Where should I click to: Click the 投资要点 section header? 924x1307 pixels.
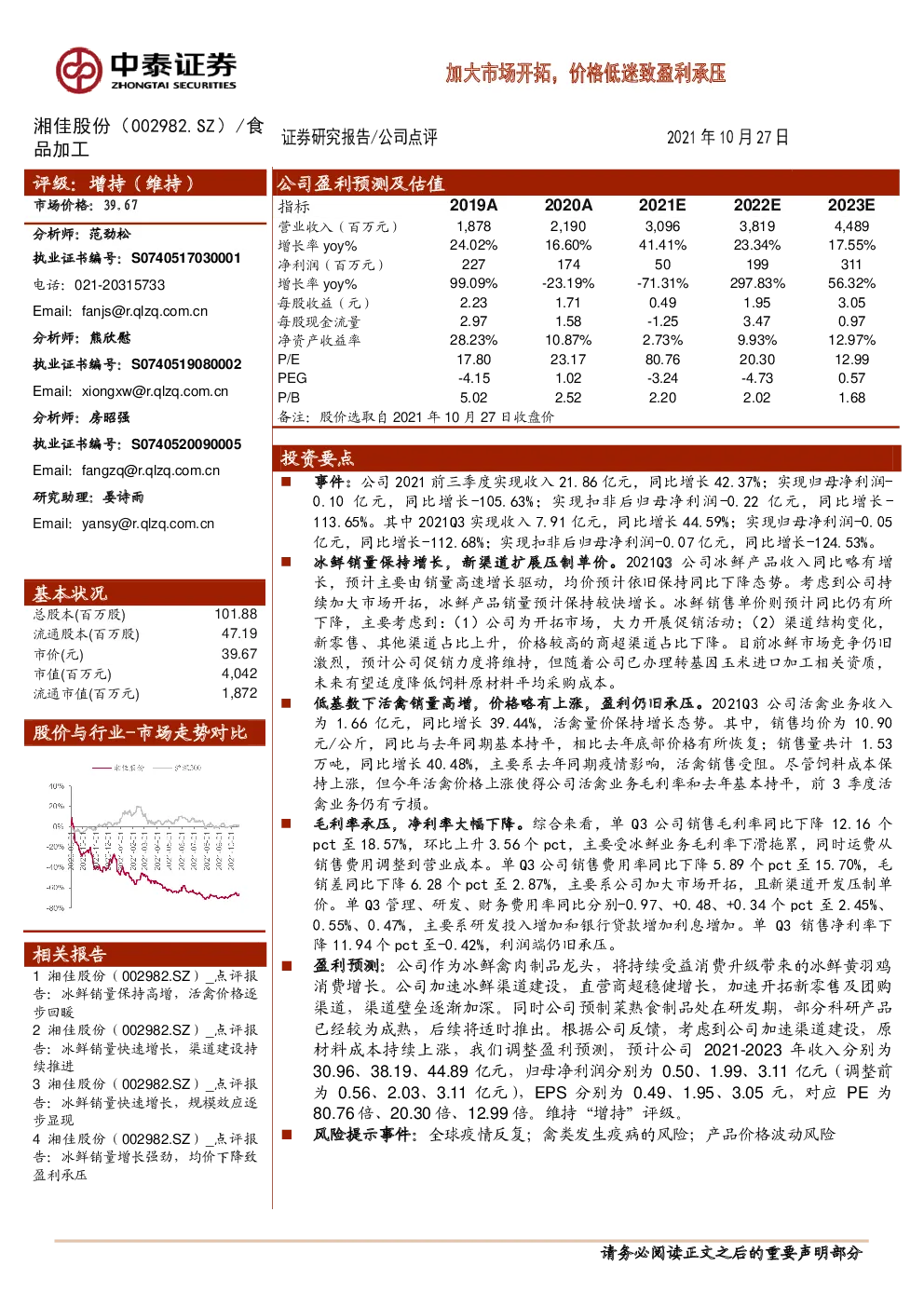[x=586, y=457]
